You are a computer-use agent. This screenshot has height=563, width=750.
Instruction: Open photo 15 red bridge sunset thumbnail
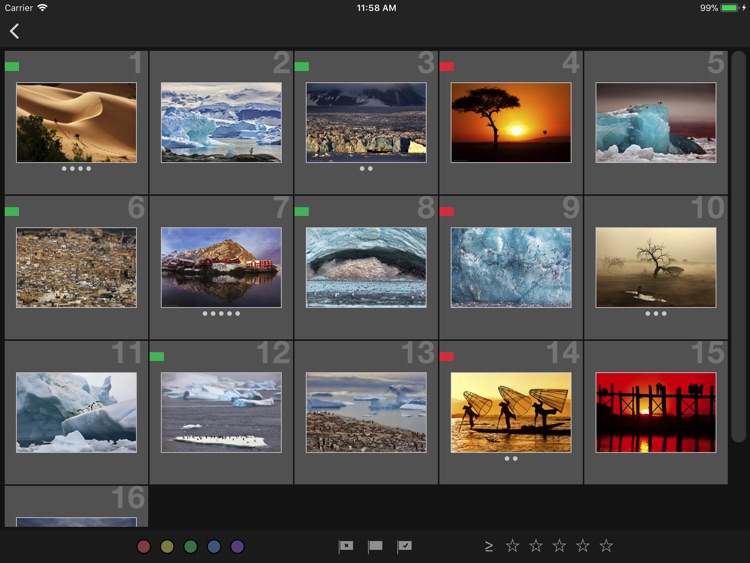656,412
